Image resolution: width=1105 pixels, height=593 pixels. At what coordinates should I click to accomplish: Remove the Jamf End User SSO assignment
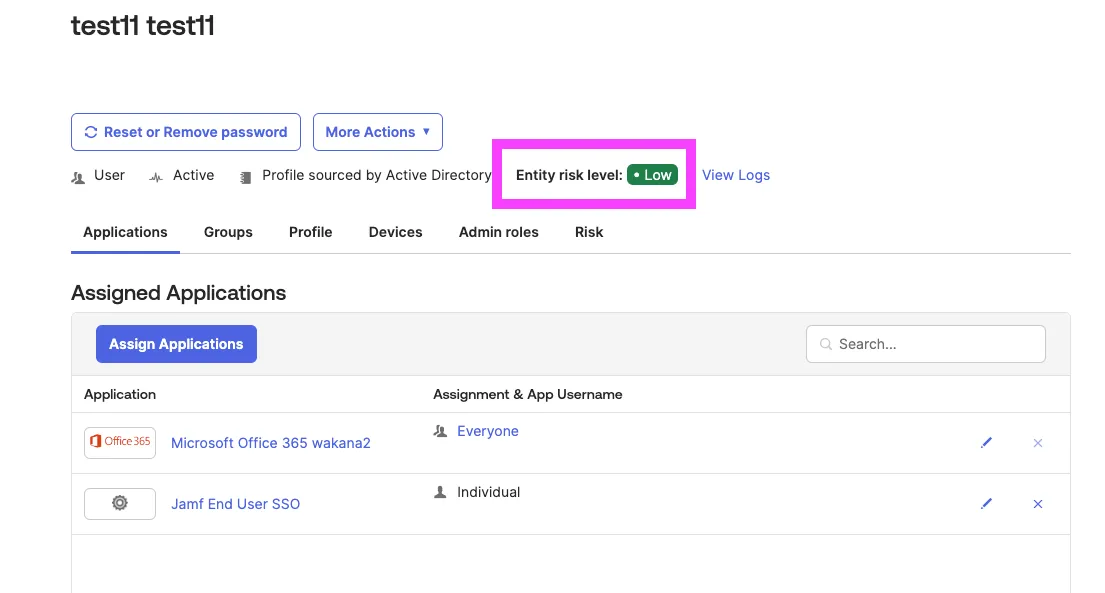coord(1037,504)
